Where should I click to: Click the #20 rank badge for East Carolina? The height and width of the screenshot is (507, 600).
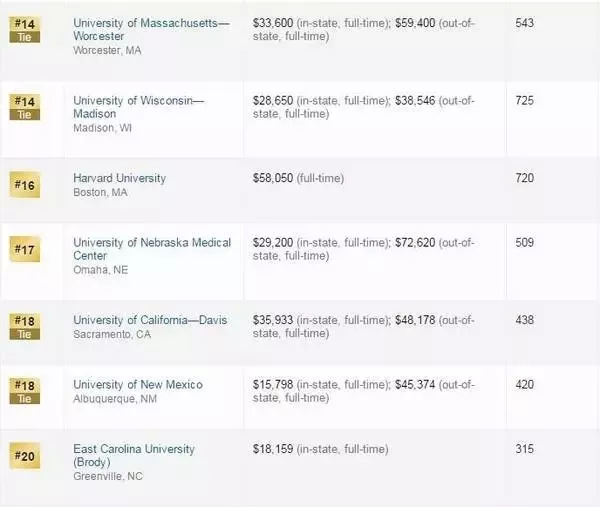click(25, 456)
